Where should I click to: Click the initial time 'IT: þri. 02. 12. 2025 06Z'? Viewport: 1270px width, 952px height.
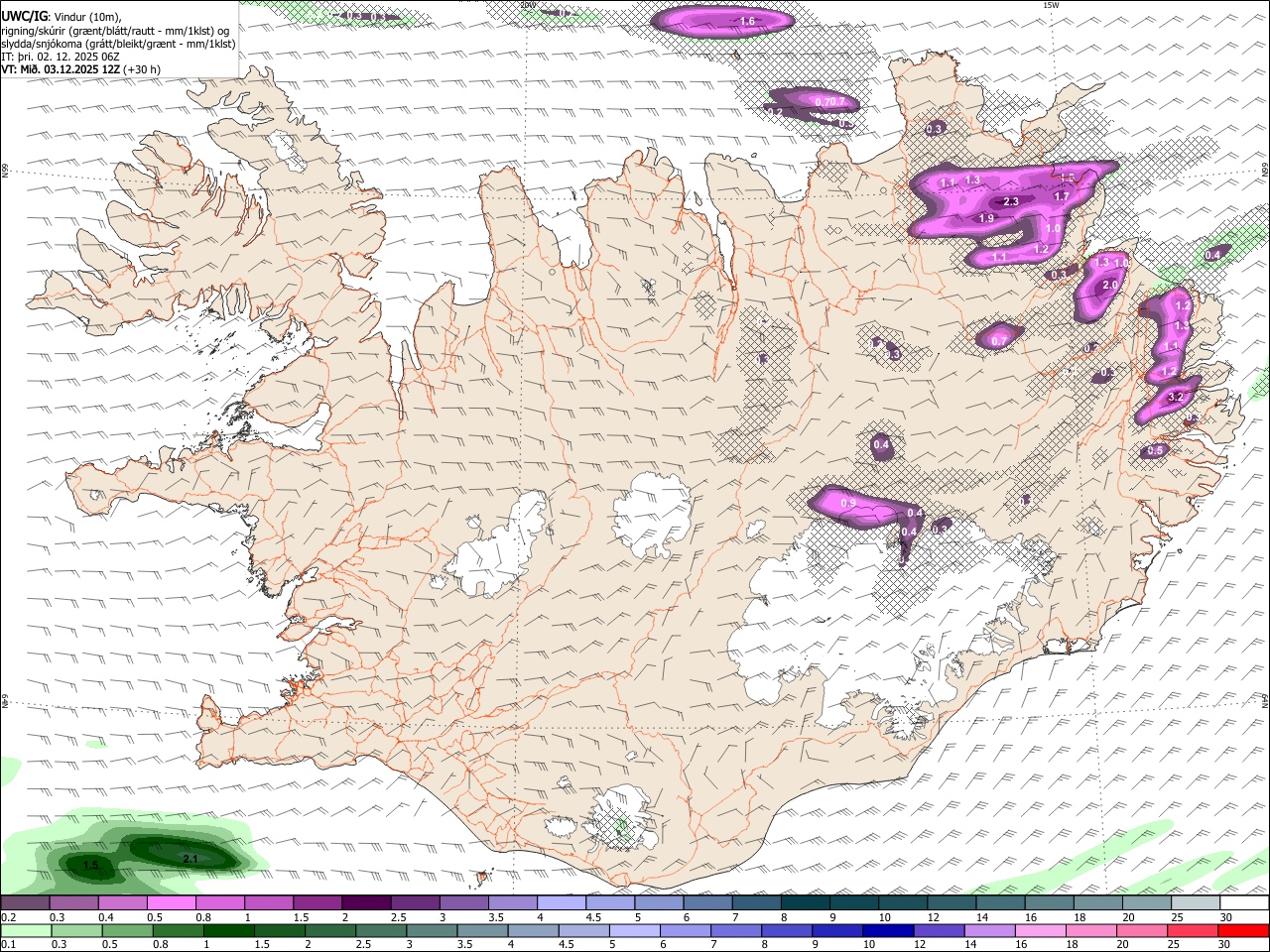tap(61, 57)
